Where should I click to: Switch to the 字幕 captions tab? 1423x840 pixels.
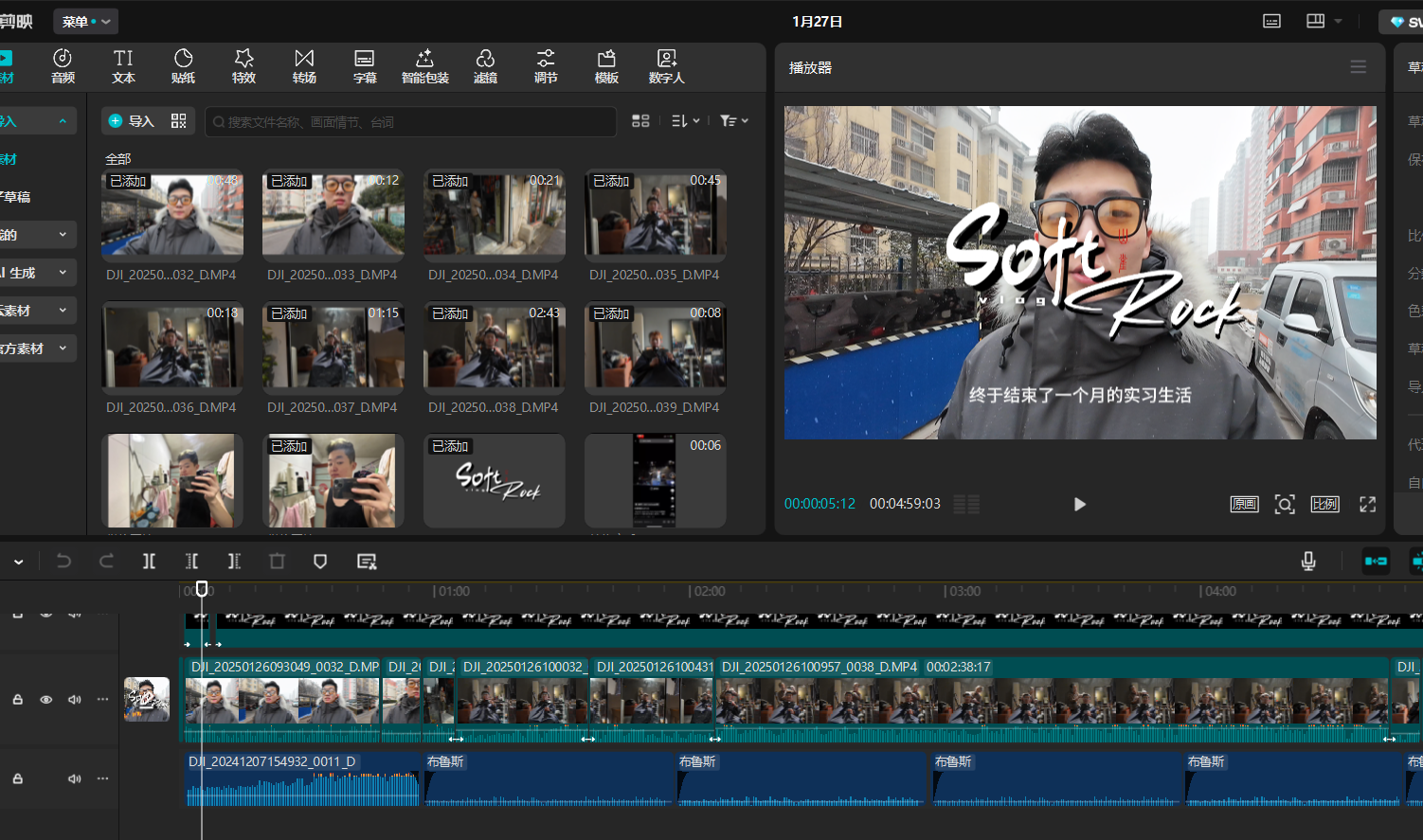365,66
